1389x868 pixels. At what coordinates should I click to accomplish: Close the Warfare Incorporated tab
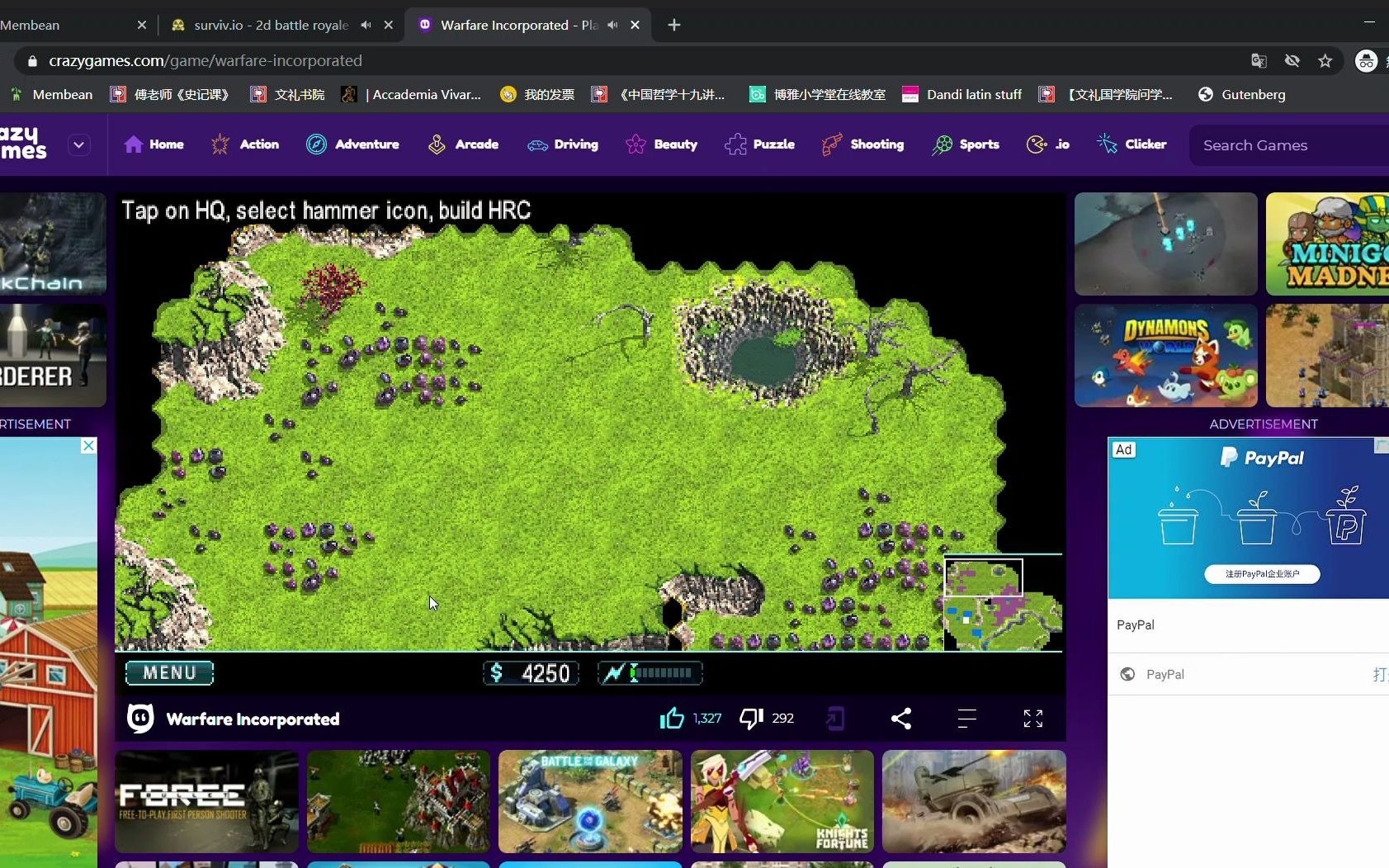[x=635, y=25]
